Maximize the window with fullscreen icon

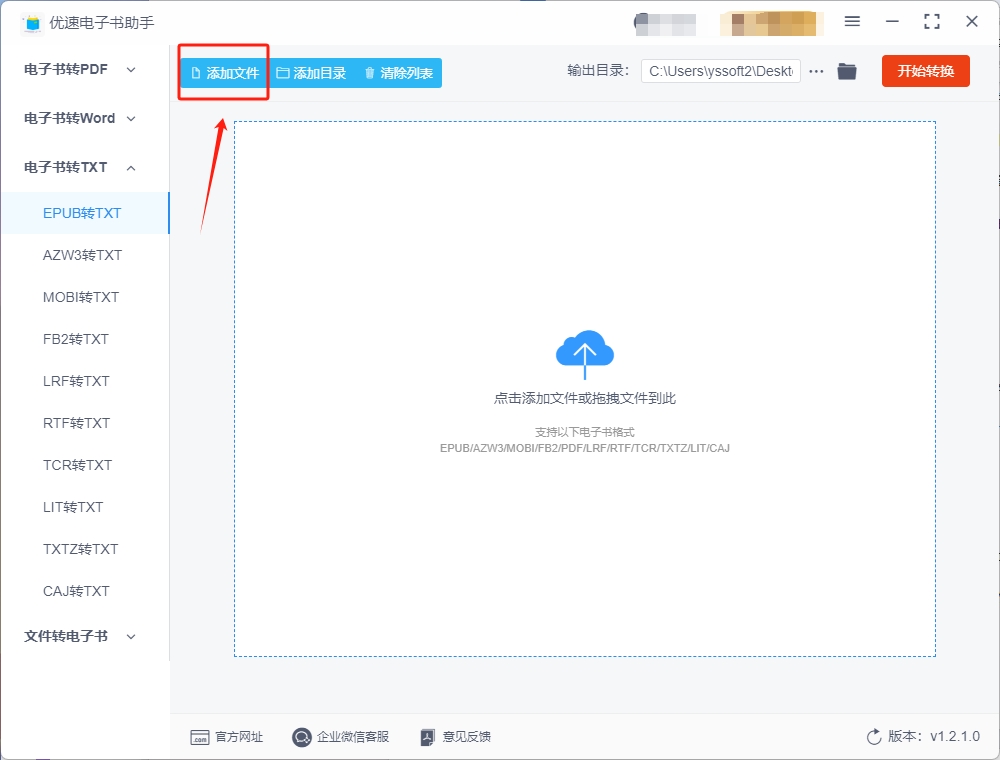click(x=932, y=22)
